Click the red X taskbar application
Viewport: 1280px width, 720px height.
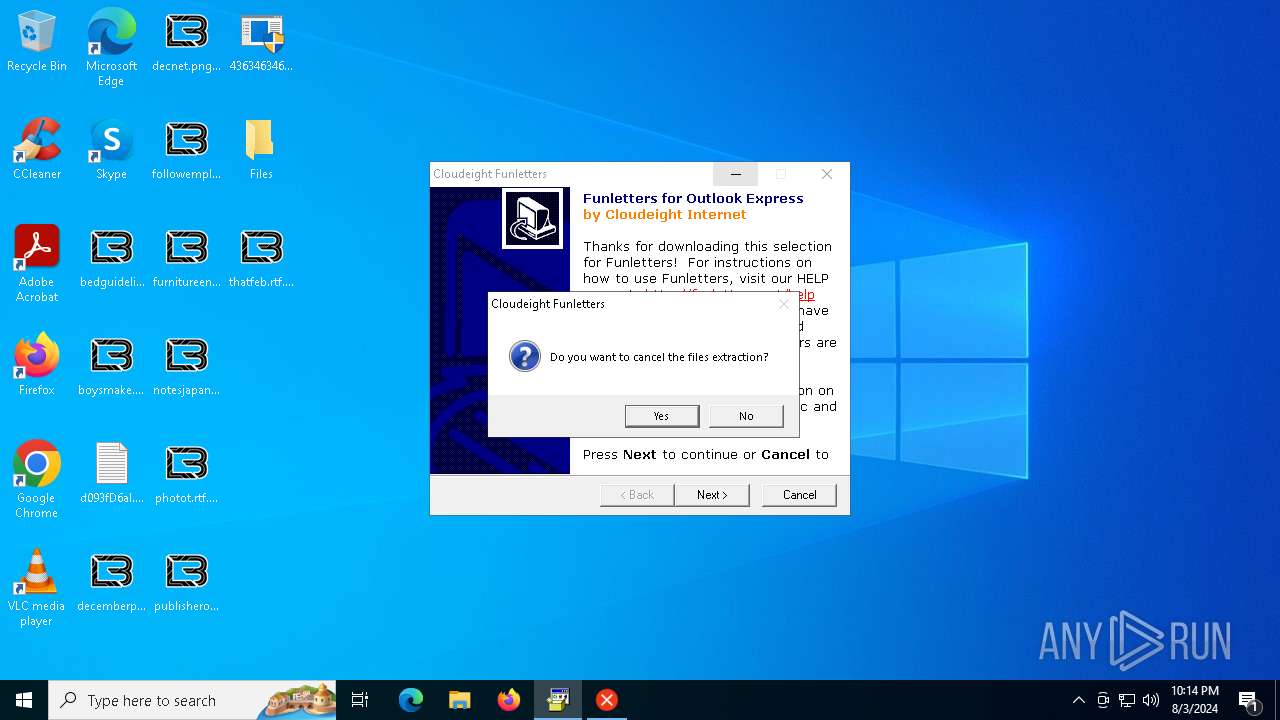[x=607, y=700]
